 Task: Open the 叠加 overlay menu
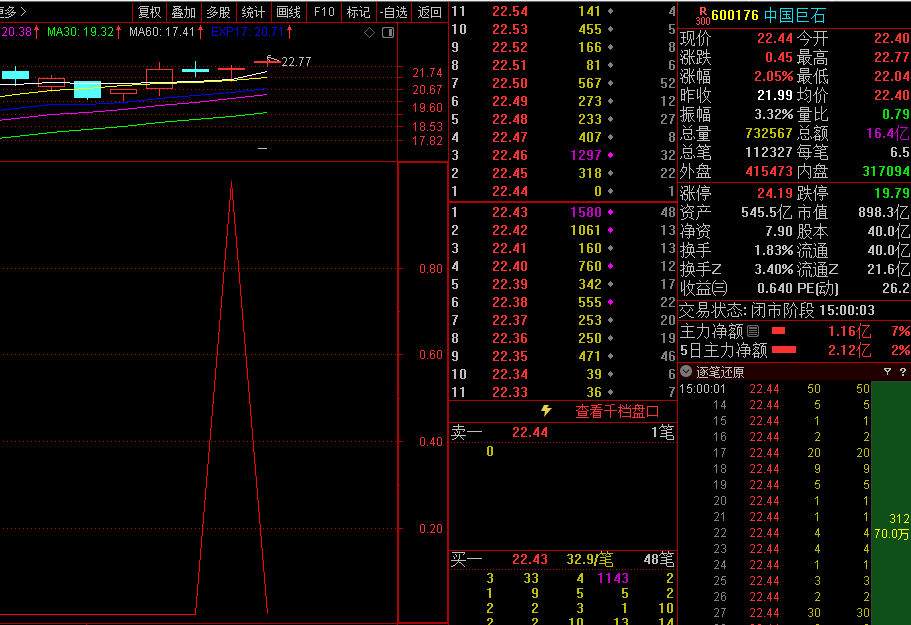(x=183, y=12)
